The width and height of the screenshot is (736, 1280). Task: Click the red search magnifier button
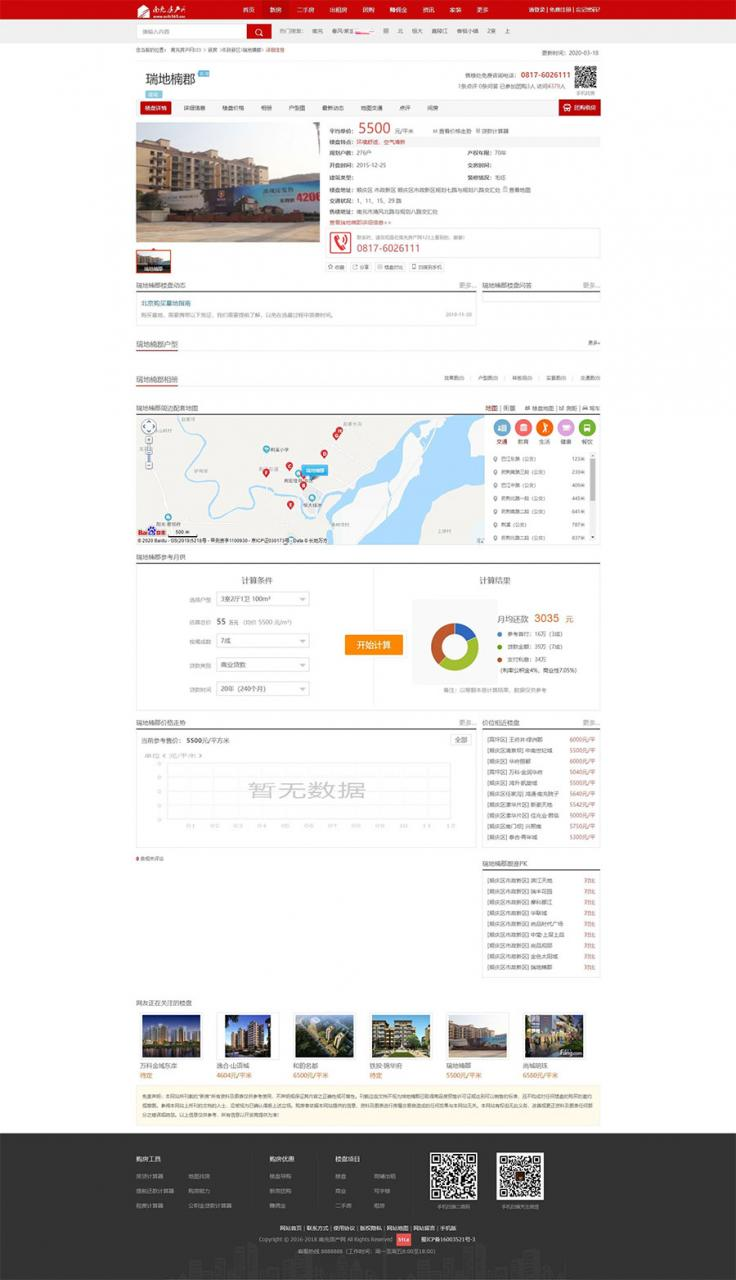258,32
